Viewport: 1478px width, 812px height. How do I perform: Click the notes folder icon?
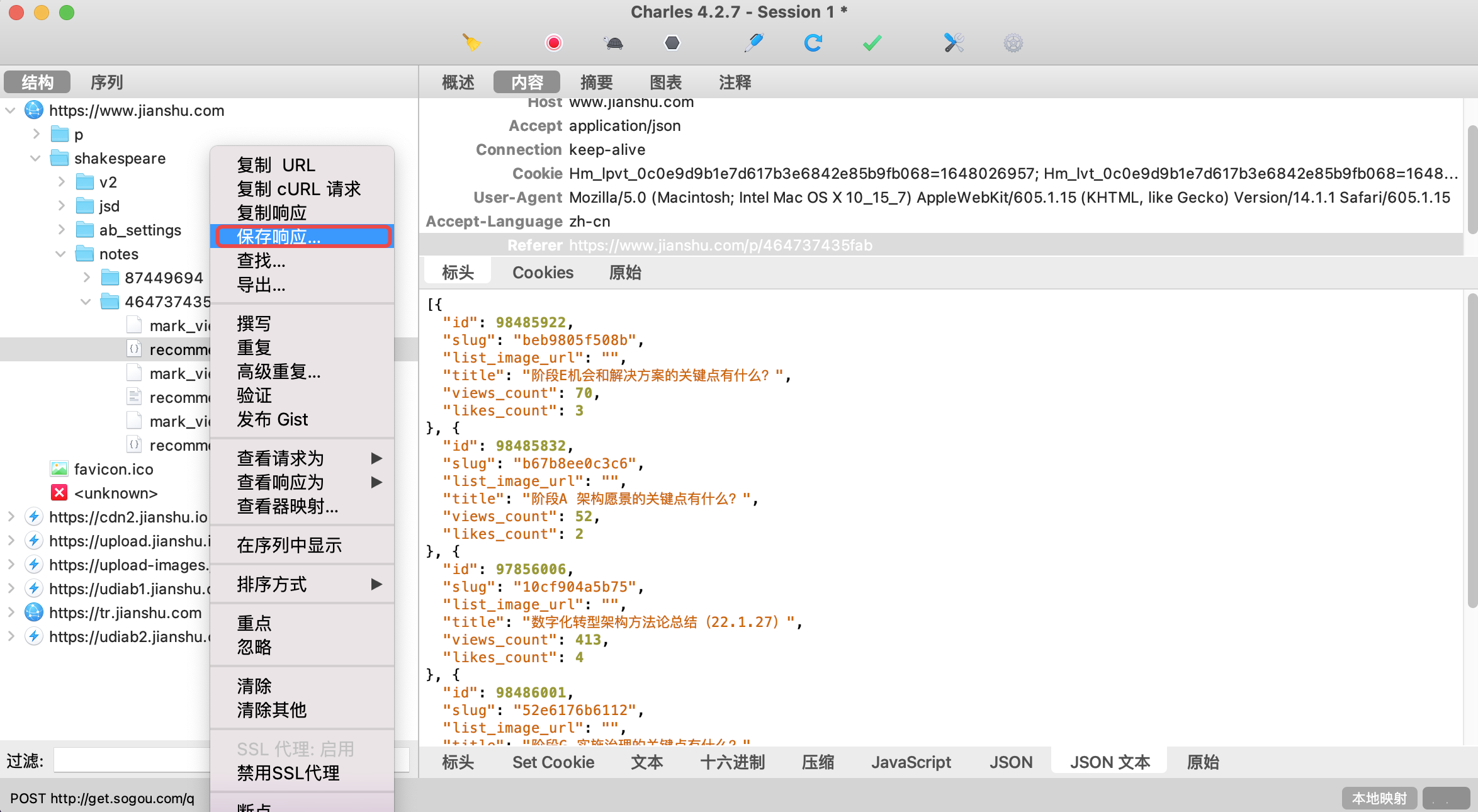pos(84,253)
